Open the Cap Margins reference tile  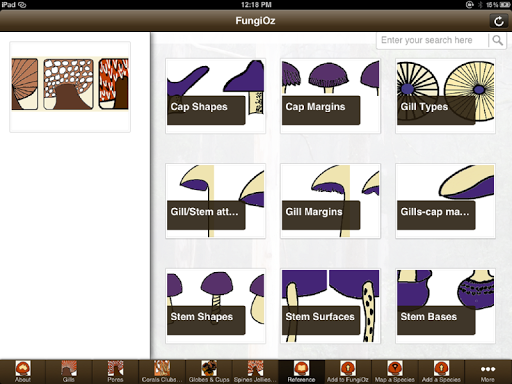point(330,96)
